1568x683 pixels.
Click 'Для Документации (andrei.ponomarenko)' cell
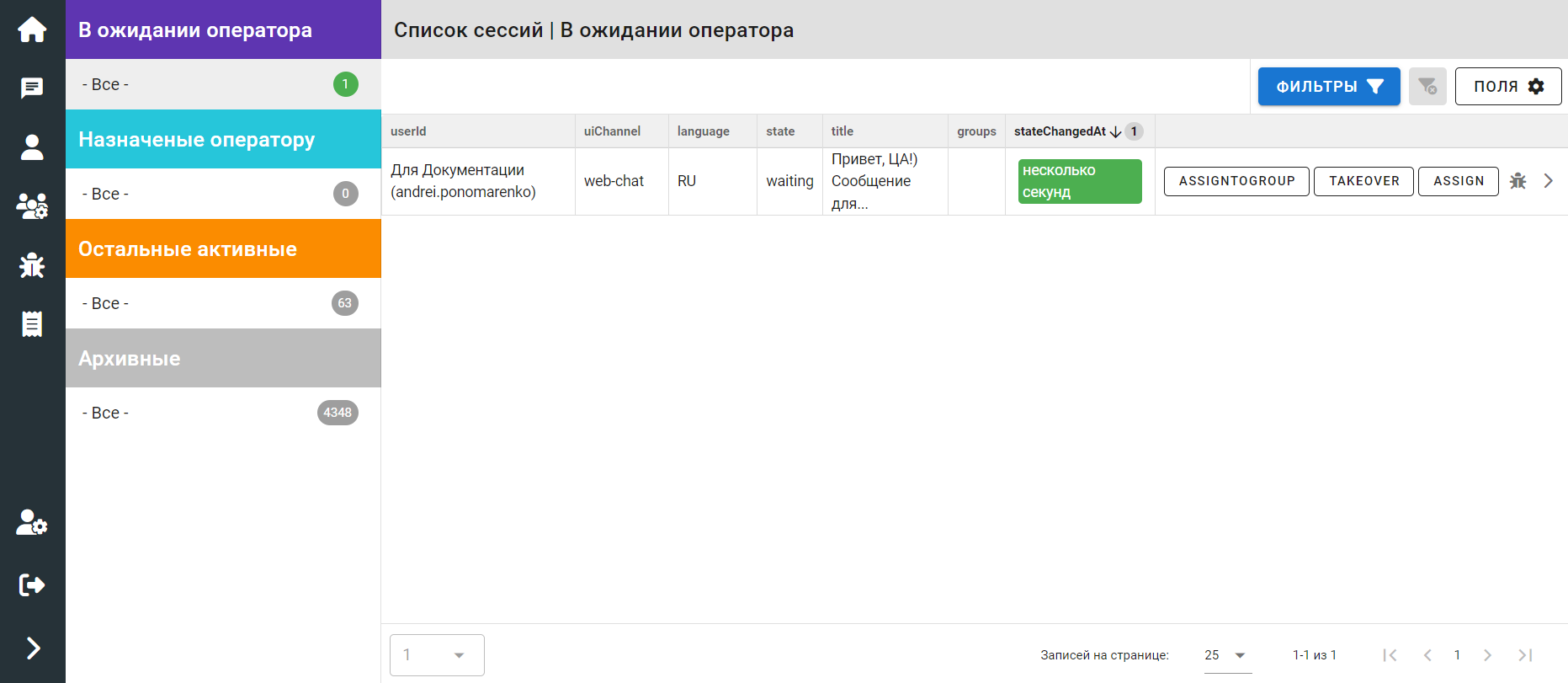(478, 181)
